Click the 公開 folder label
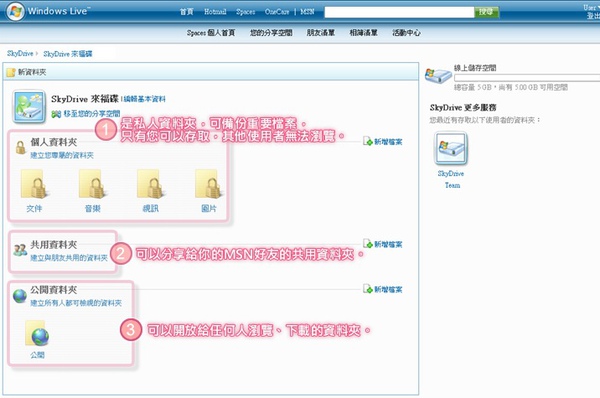This screenshot has width=600, height=398. [38, 355]
